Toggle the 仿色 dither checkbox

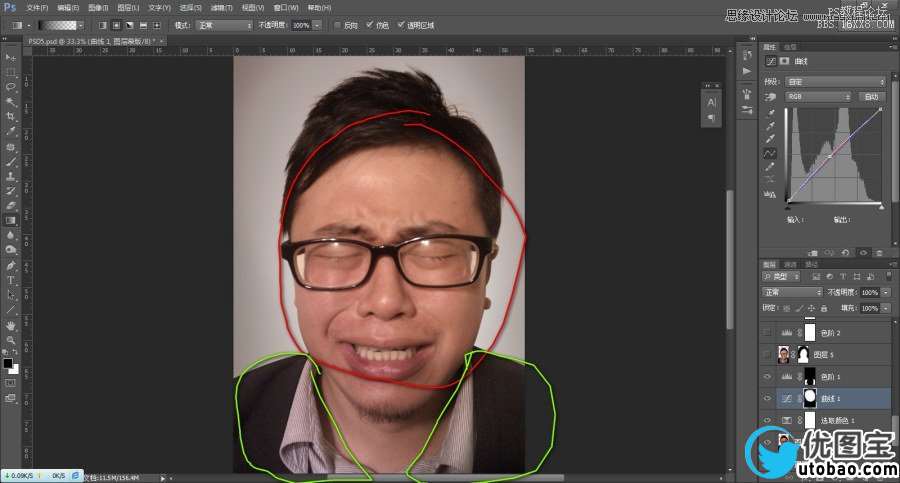point(370,25)
